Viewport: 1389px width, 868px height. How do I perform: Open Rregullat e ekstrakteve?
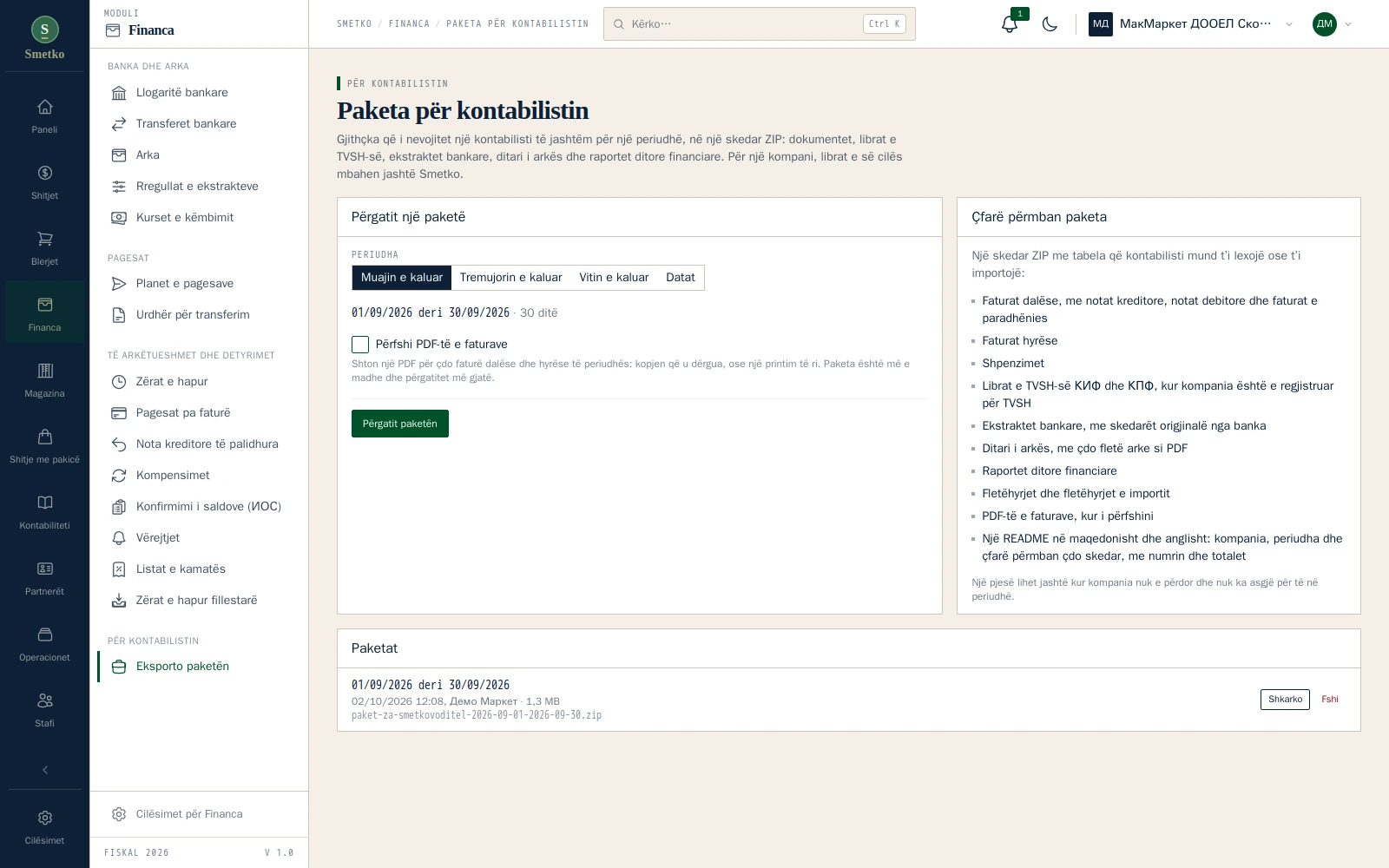[x=199, y=187]
